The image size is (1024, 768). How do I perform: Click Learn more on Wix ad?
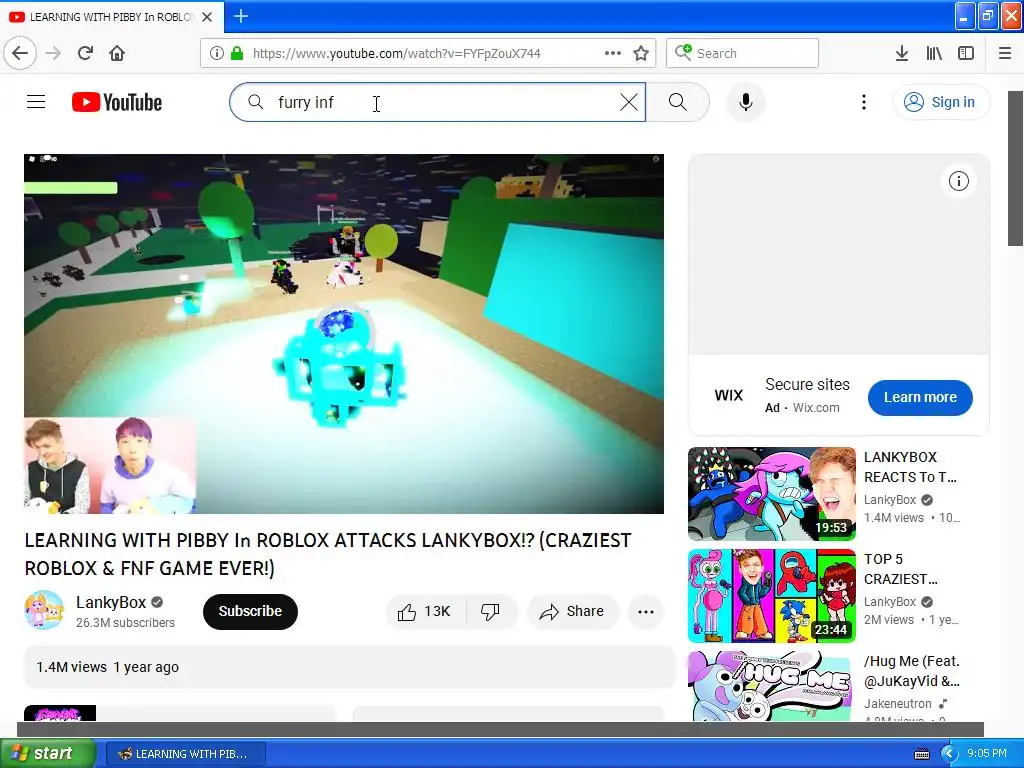pos(920,397)
